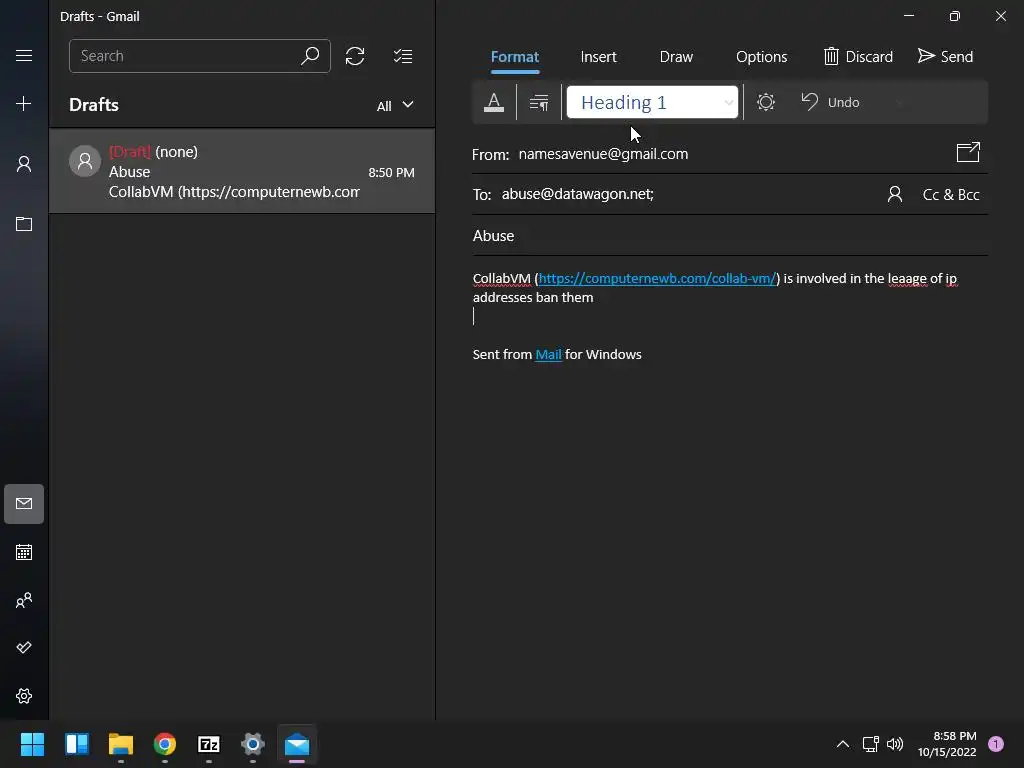This screenshot has width=1024, height=768.
Task: Discard the draft message
Action: [x=857, y=57]
